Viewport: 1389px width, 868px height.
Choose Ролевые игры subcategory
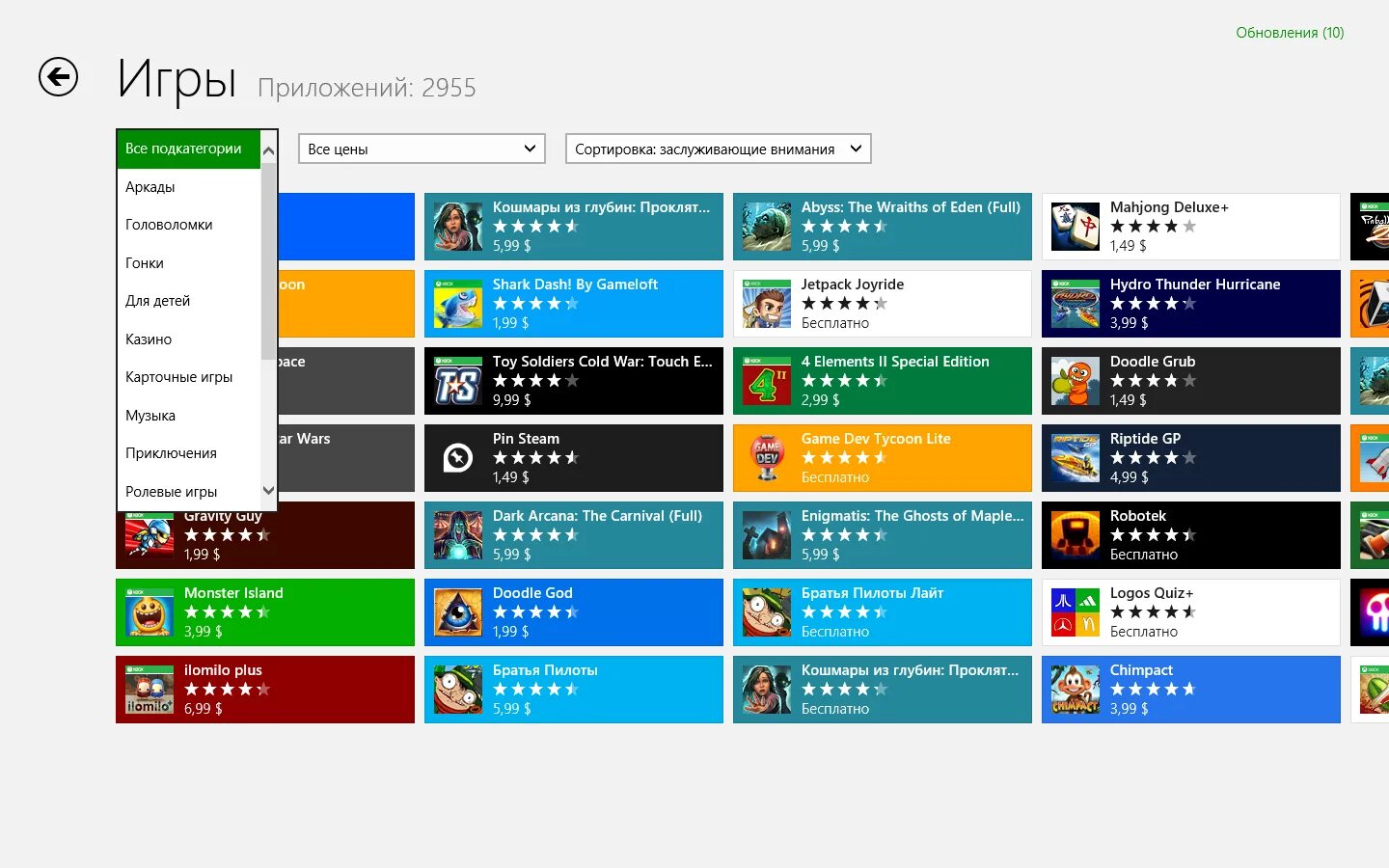click(x=189, y=492)
